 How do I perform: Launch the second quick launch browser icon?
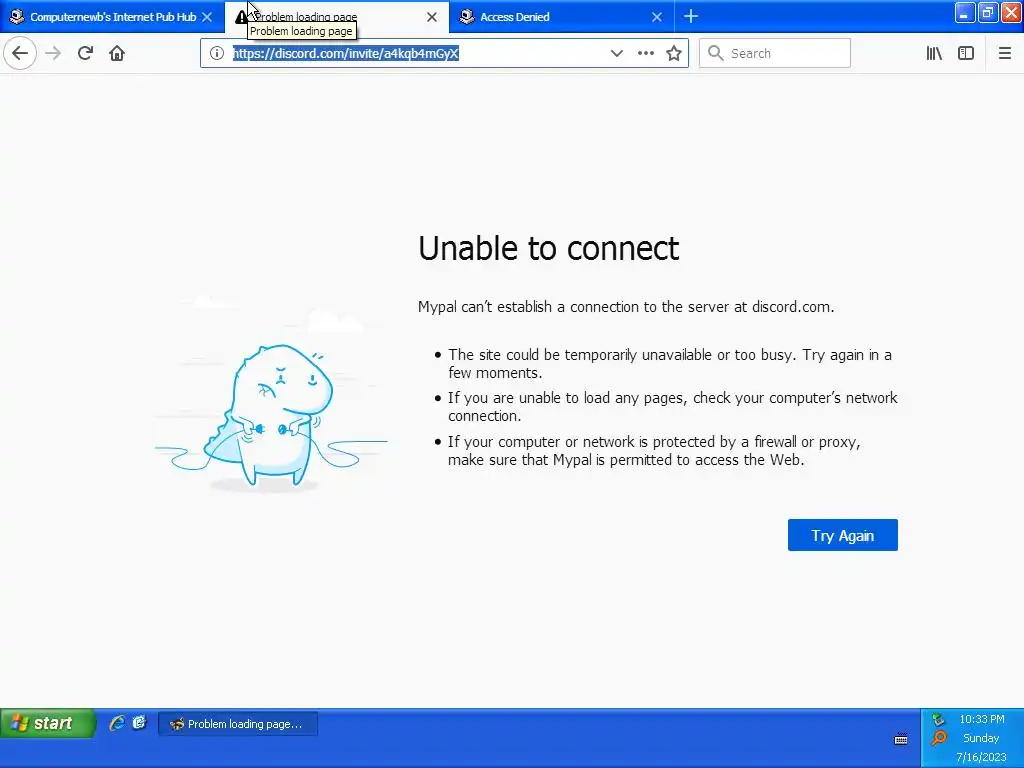click(x=139, y=722)
